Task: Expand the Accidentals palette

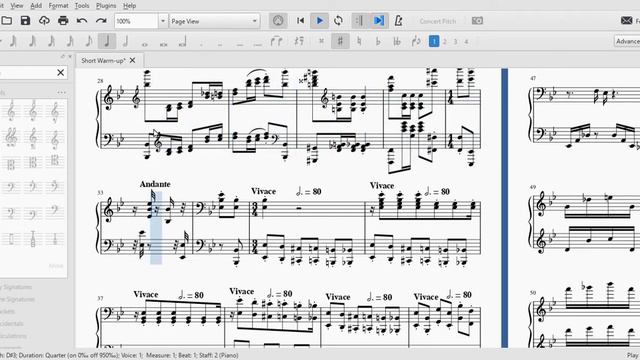Action: tap(12, 324)
